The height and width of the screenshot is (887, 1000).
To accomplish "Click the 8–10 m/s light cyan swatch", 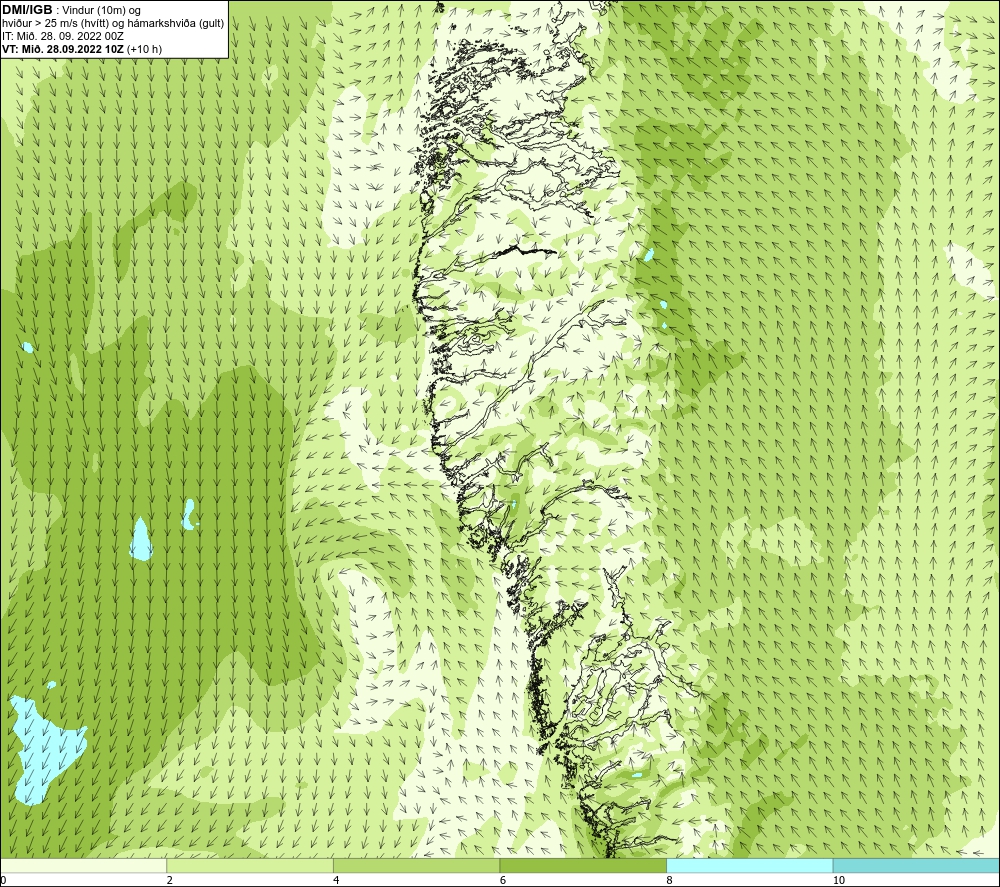I will coord(749,865).
